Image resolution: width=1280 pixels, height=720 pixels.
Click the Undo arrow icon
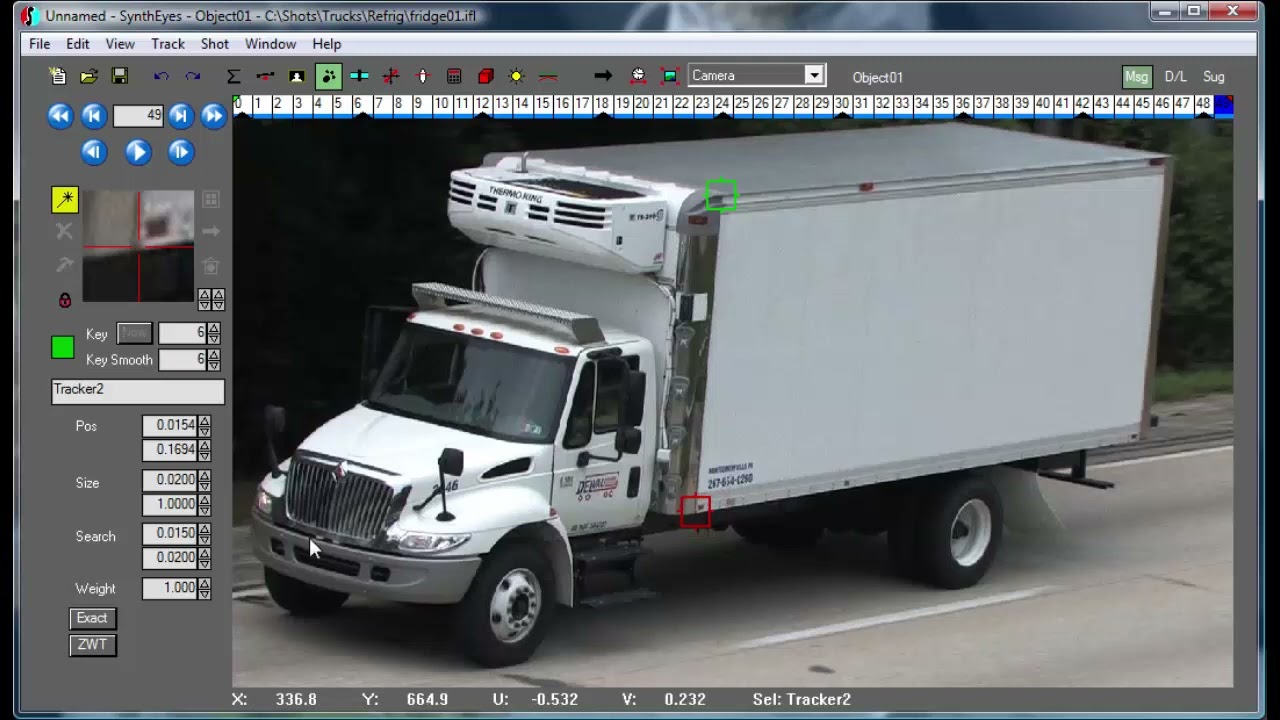(161, 76)
